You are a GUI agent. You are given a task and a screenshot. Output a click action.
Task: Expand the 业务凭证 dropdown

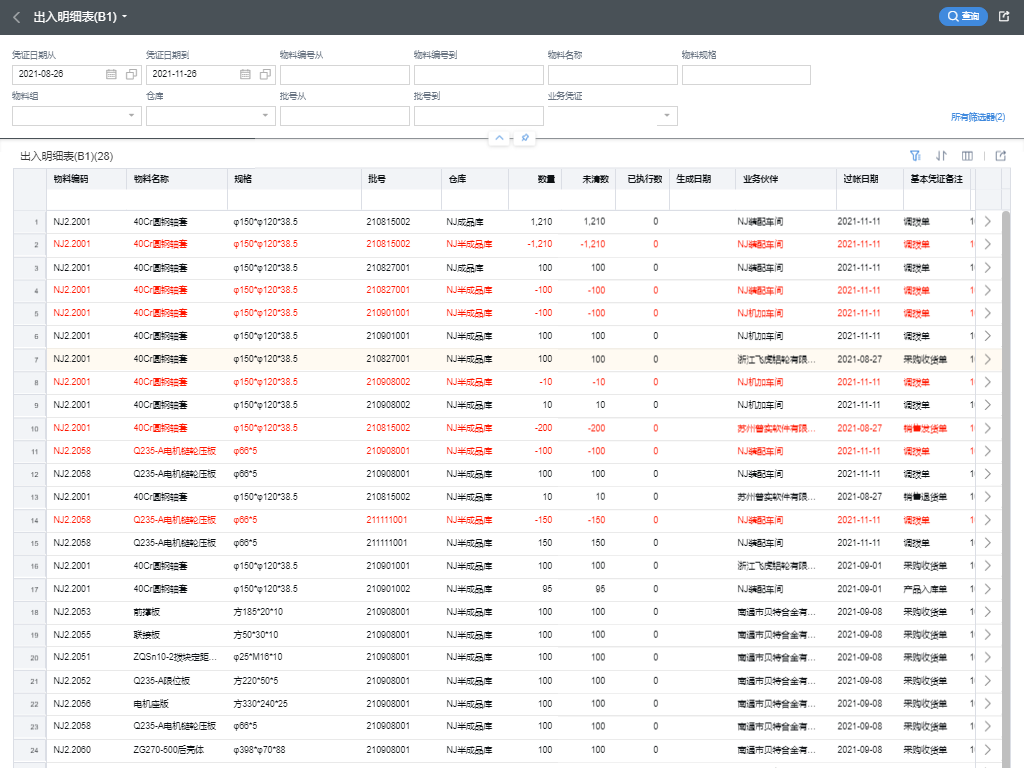click(x=667, y=116)
